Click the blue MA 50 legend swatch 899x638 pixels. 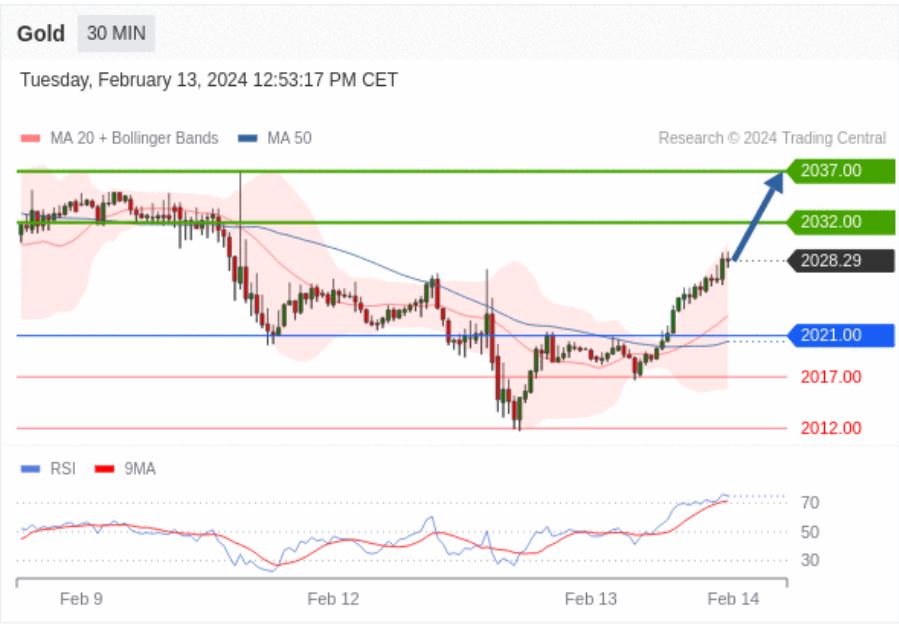[248, 138]
